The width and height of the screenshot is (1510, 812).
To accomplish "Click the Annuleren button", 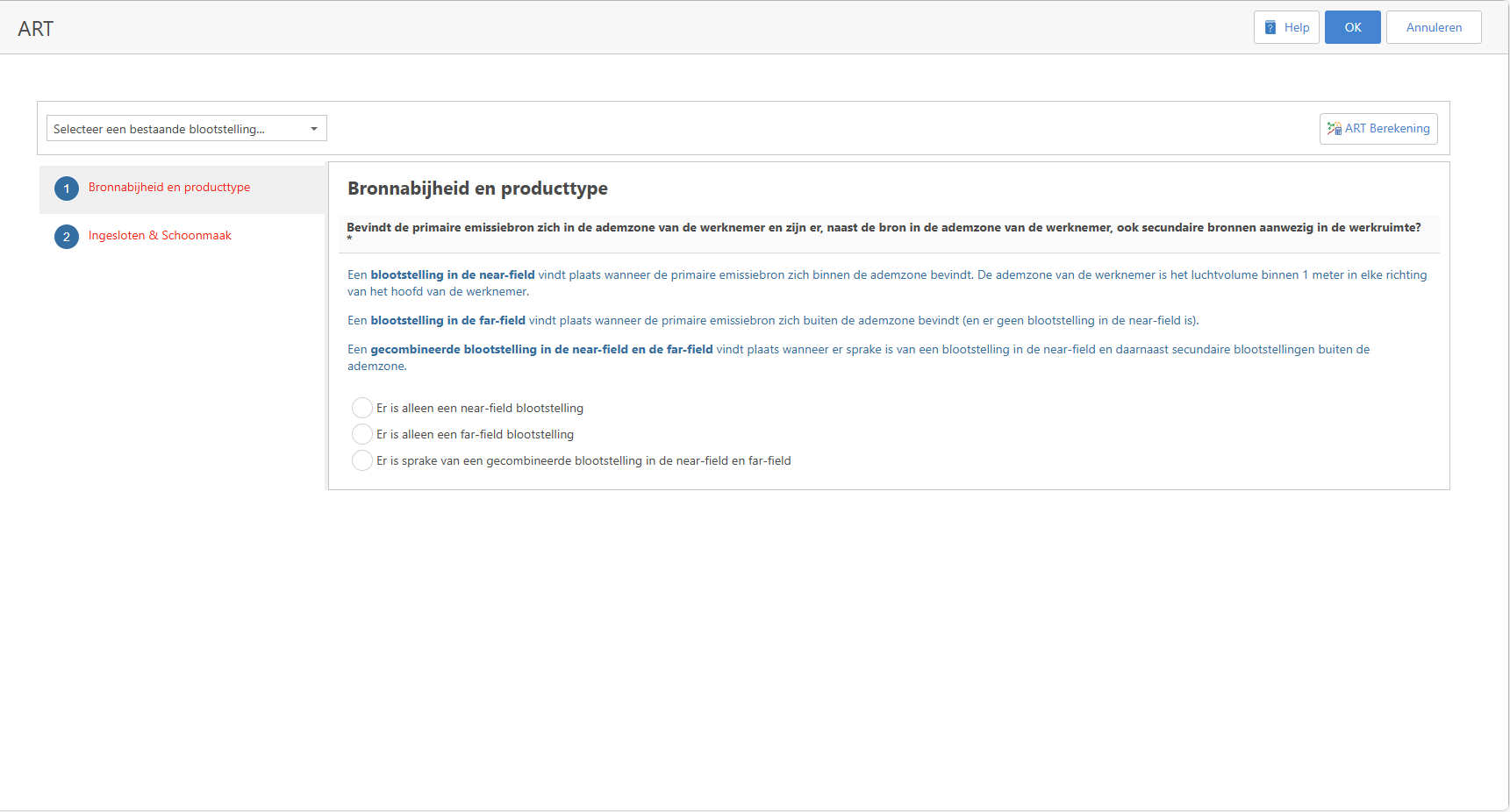I will [1433, 27].
